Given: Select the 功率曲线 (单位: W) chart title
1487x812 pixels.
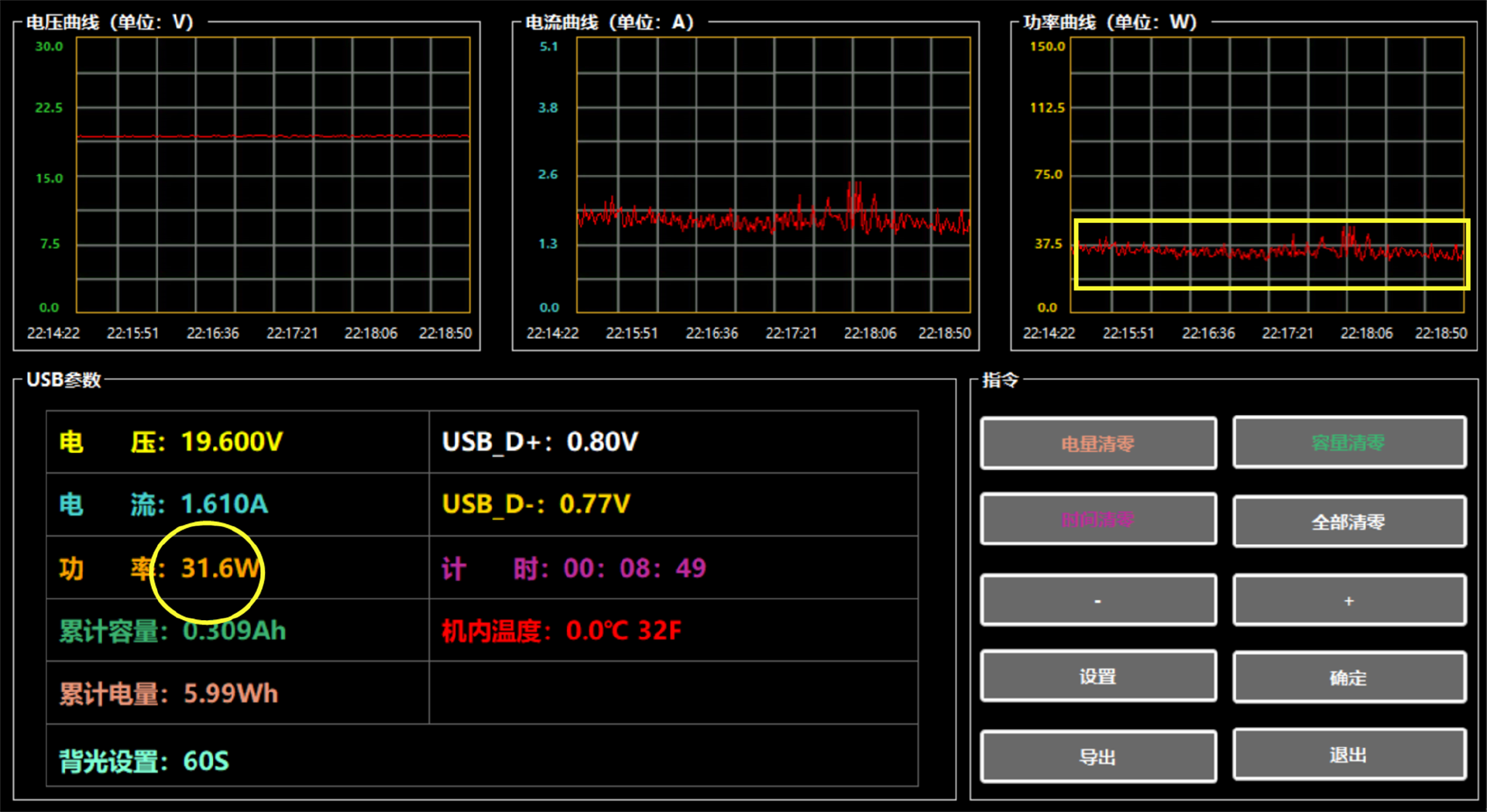Looking at the screenshot, I should click(1110, 22).
